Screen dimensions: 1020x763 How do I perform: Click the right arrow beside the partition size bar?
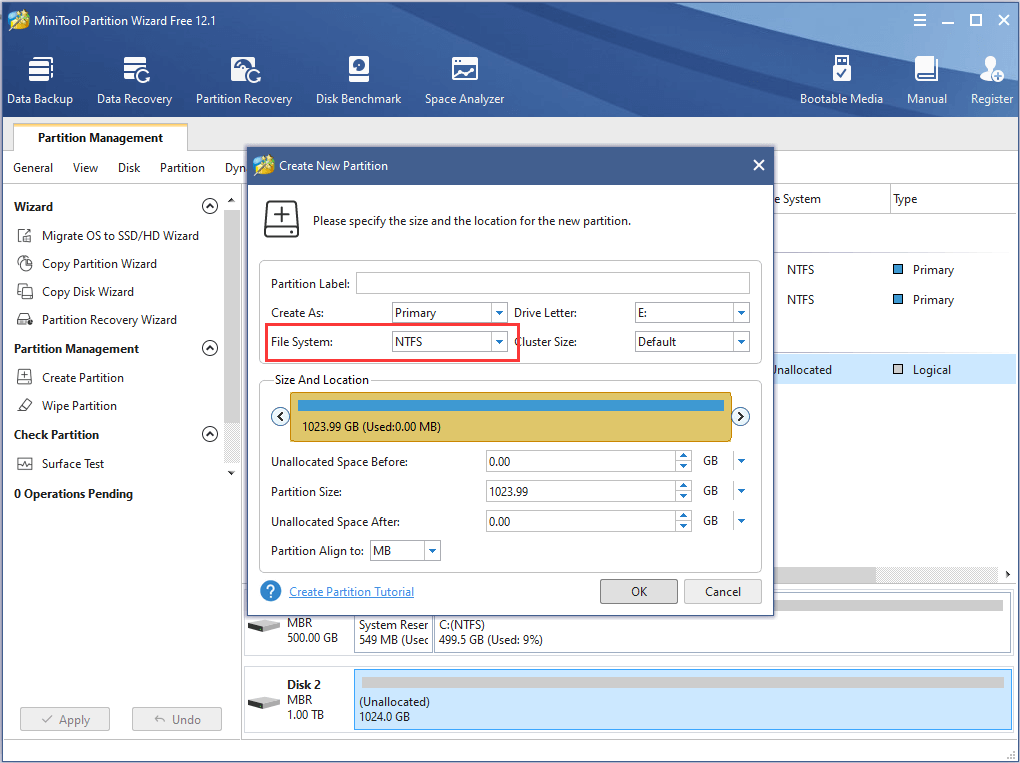click(x=740, y=416)
